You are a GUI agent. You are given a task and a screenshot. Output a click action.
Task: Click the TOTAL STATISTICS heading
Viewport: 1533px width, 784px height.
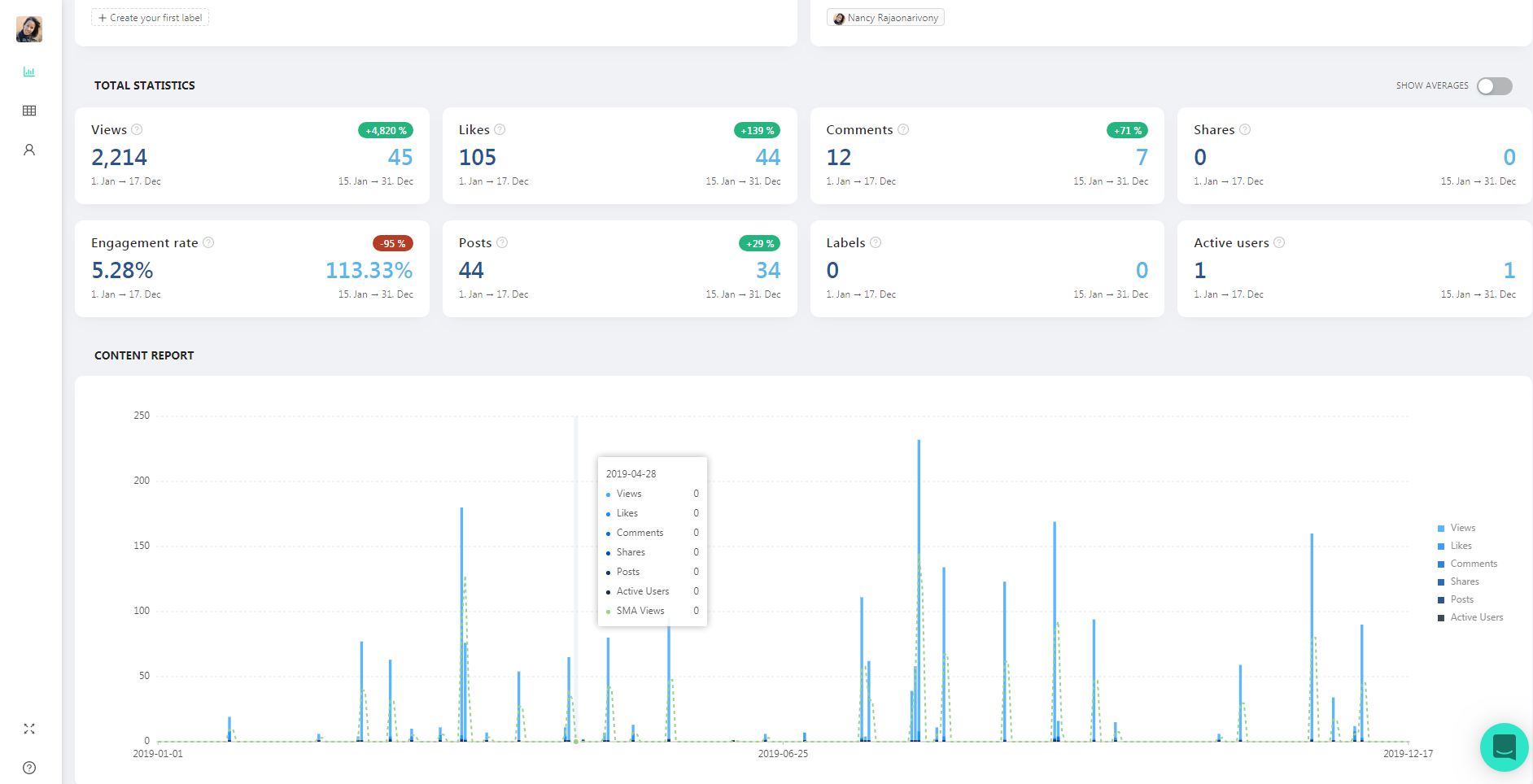(x=145, y=85)
